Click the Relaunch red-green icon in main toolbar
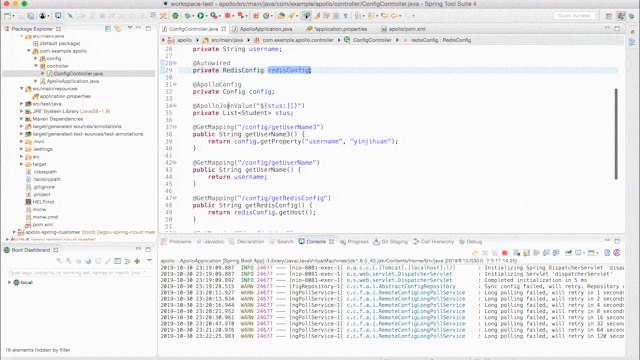This screenshot has width=640, height=360. tap(241, 16)
